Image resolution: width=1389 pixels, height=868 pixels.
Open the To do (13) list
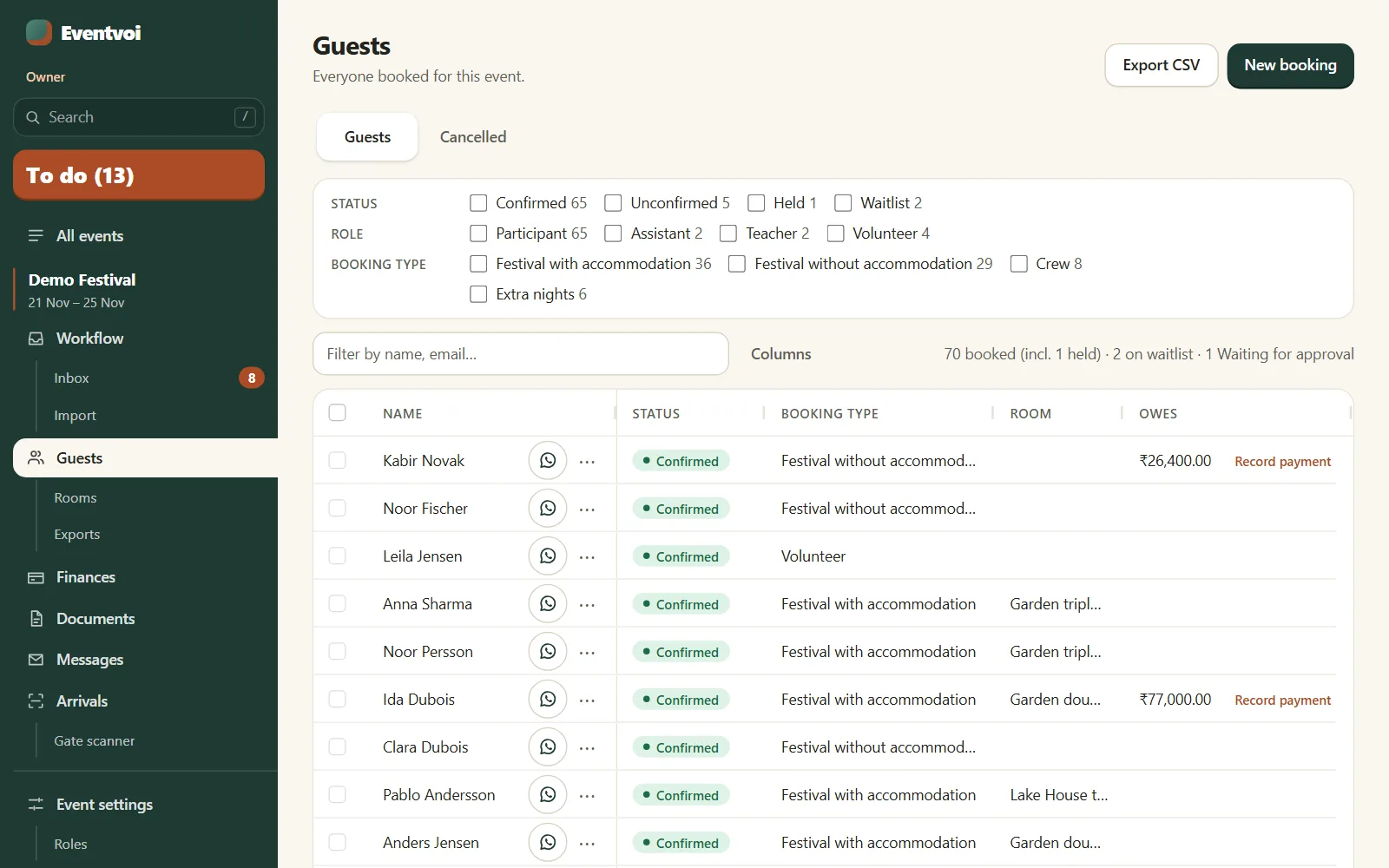pyautogui.click(x=139, y=175)
